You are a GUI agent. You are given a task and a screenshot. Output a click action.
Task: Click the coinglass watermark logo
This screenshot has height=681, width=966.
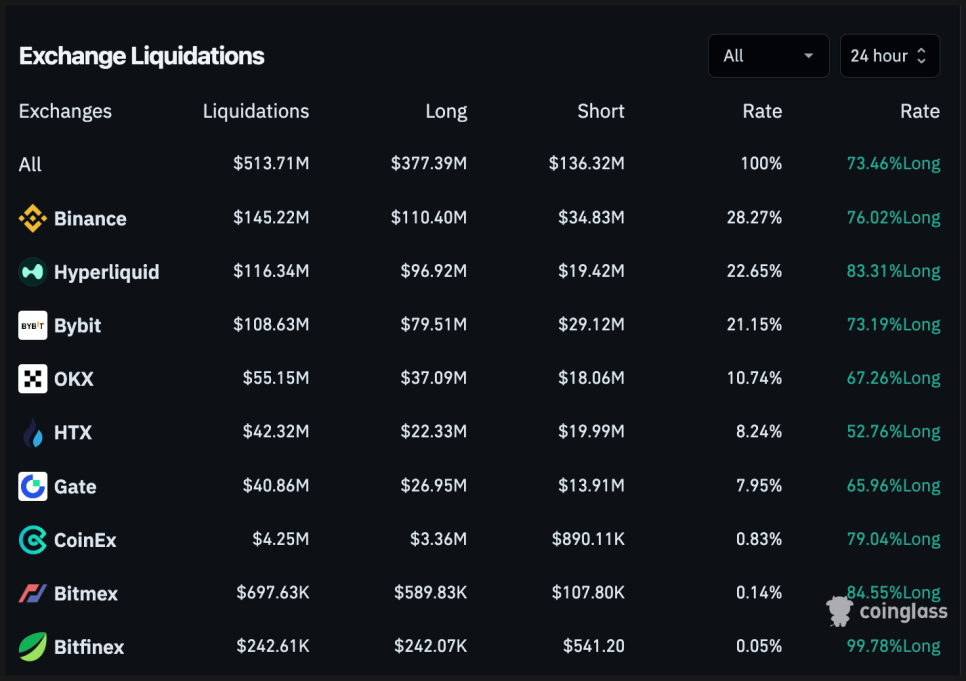pos(887,611)
